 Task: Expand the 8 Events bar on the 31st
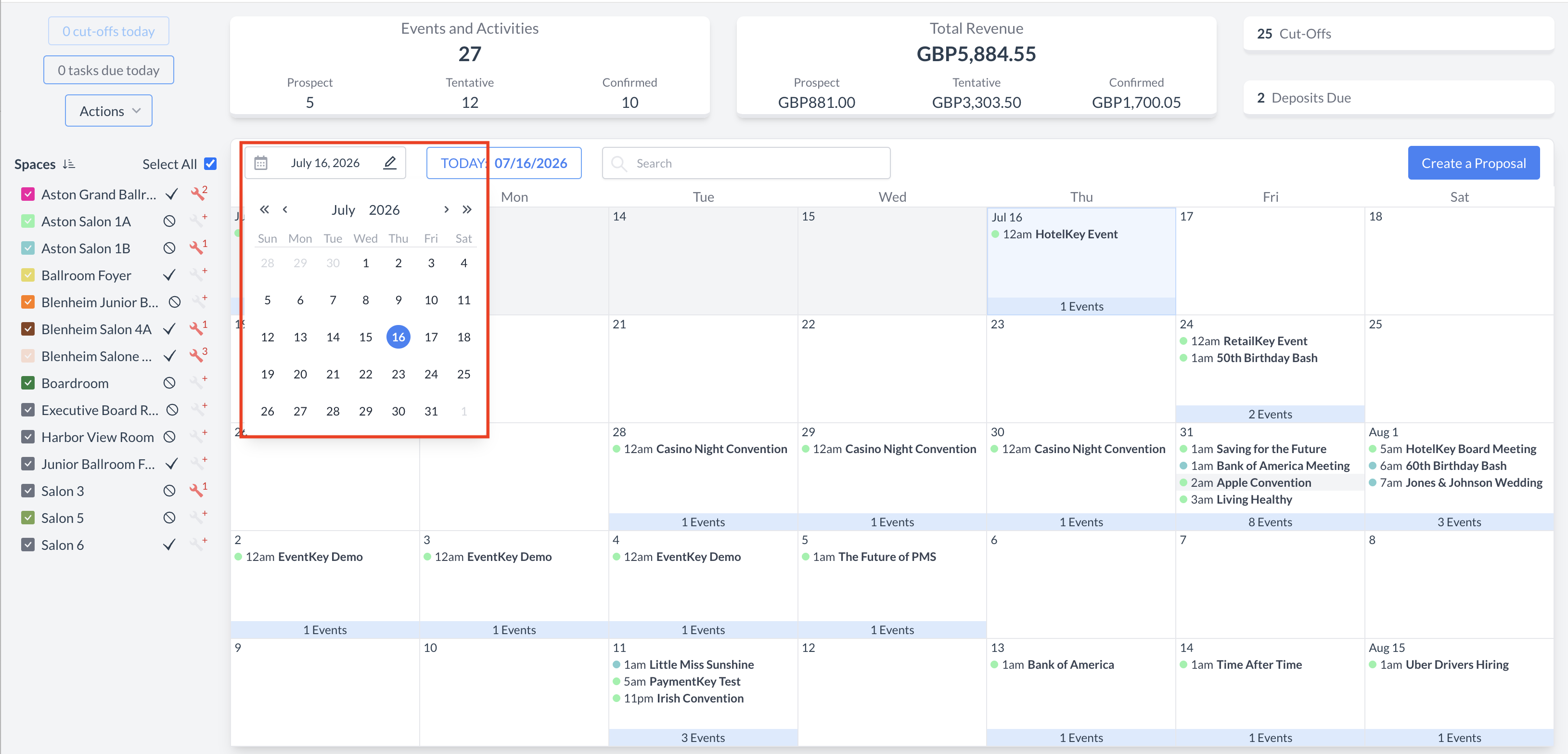tap(1270, 522)
